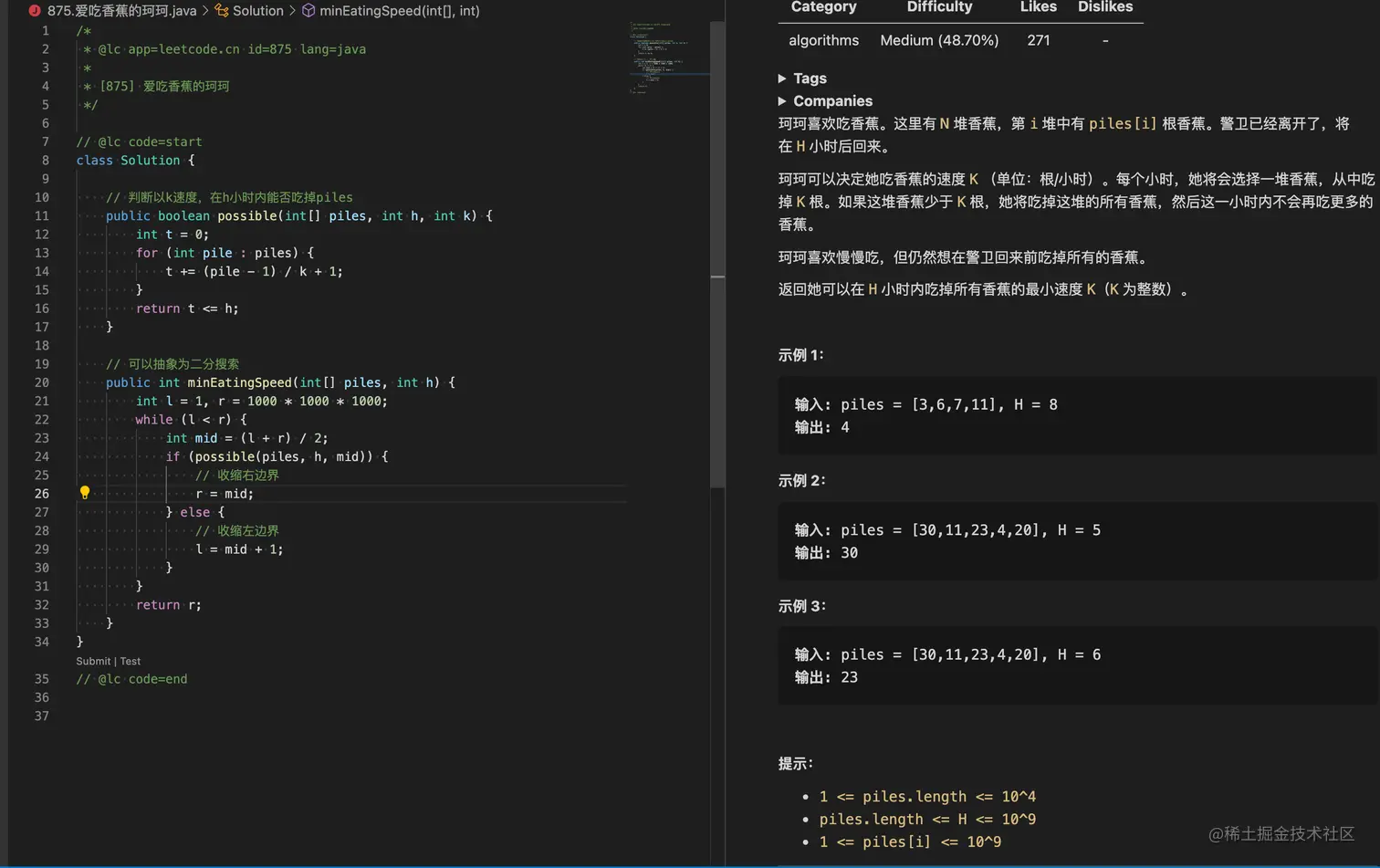Expand the Tags section
Image resolution: width=1380 pixels, height=868 pixels.
(x=802, y=78)
